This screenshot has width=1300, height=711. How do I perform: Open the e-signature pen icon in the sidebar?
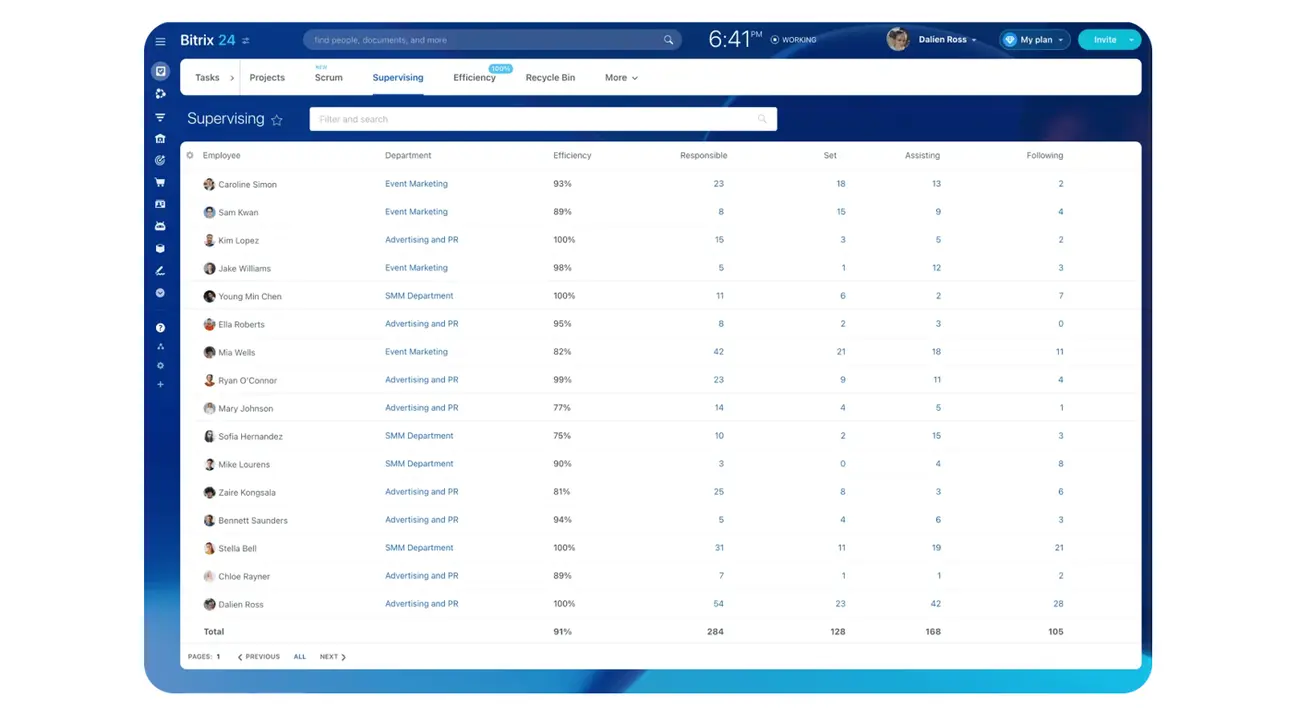(160, 270)
